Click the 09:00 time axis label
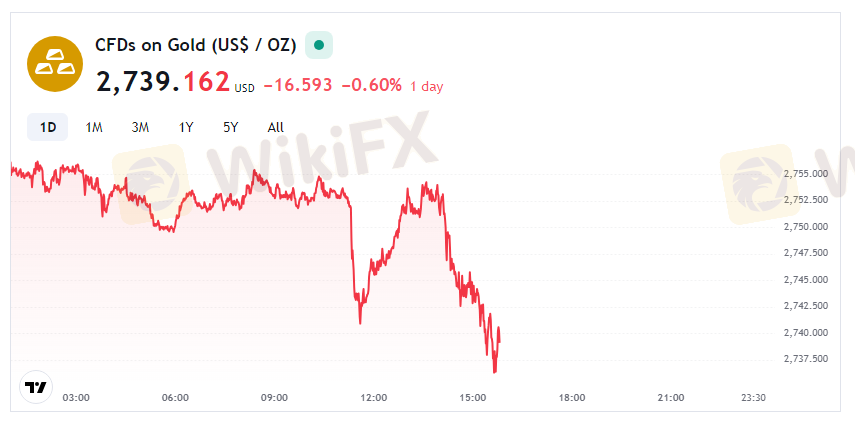The height and width of the screenshot is (422, 855). (274, 397)
